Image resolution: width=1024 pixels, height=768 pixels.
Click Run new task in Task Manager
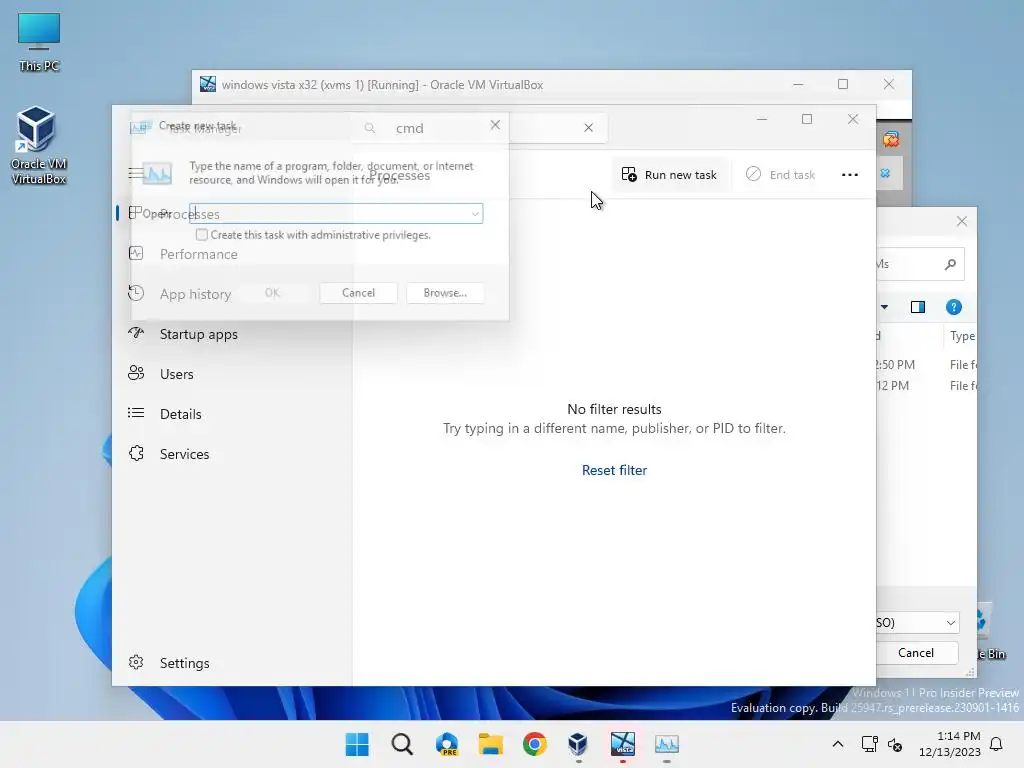[669, 175]
